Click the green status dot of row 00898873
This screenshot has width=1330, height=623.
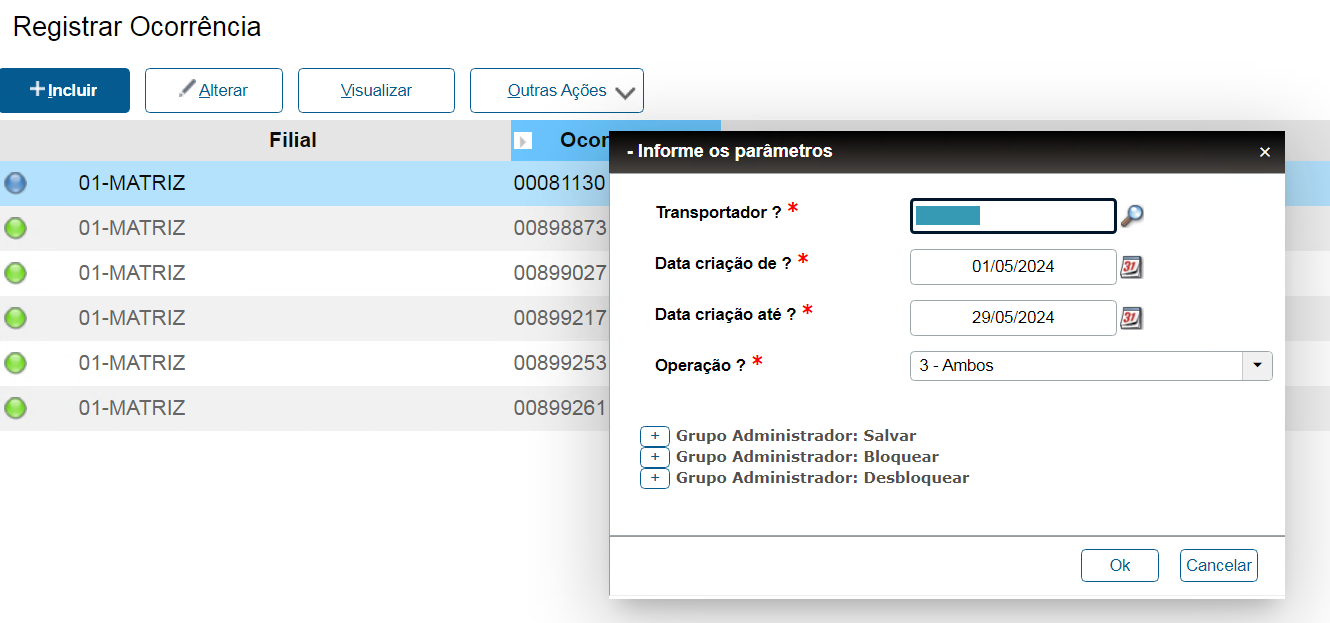click(16, 228)
